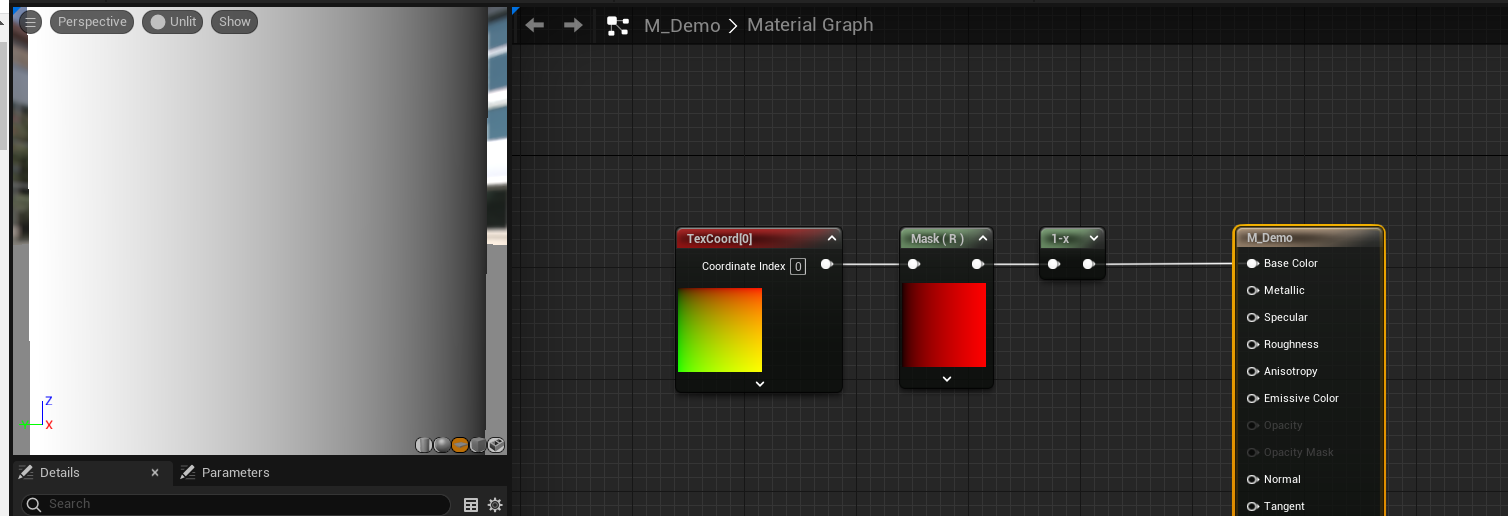Close the Details tab

(x=155, y=473)
